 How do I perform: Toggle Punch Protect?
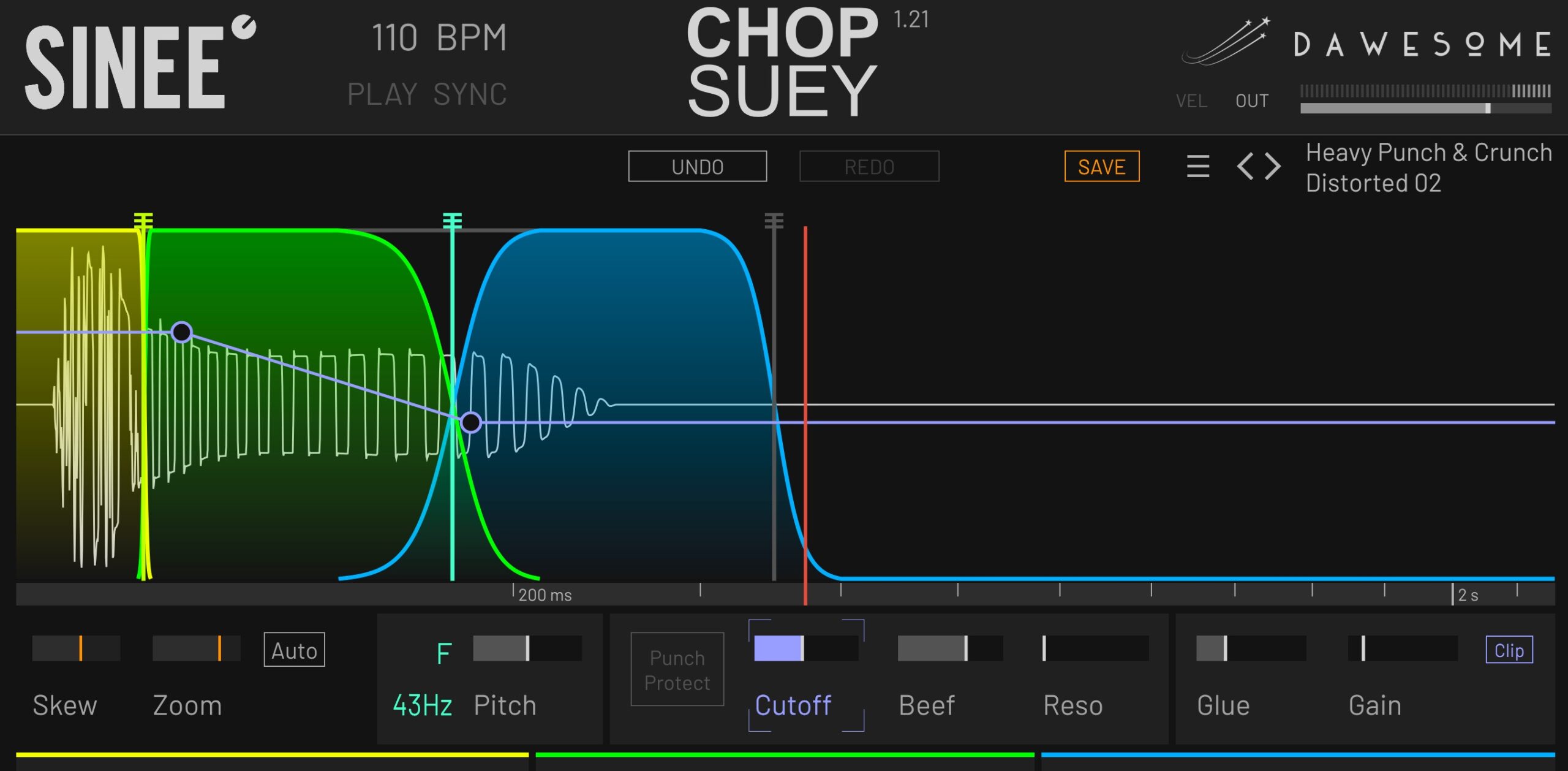(x=677, y=669)
